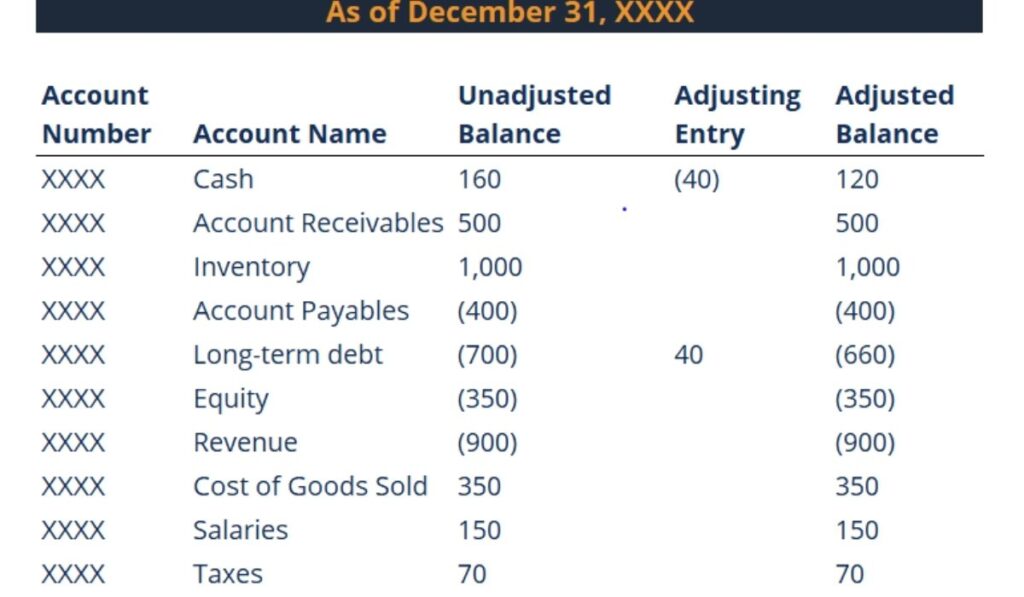Select the Long-term debt name cell

[287, 355]
